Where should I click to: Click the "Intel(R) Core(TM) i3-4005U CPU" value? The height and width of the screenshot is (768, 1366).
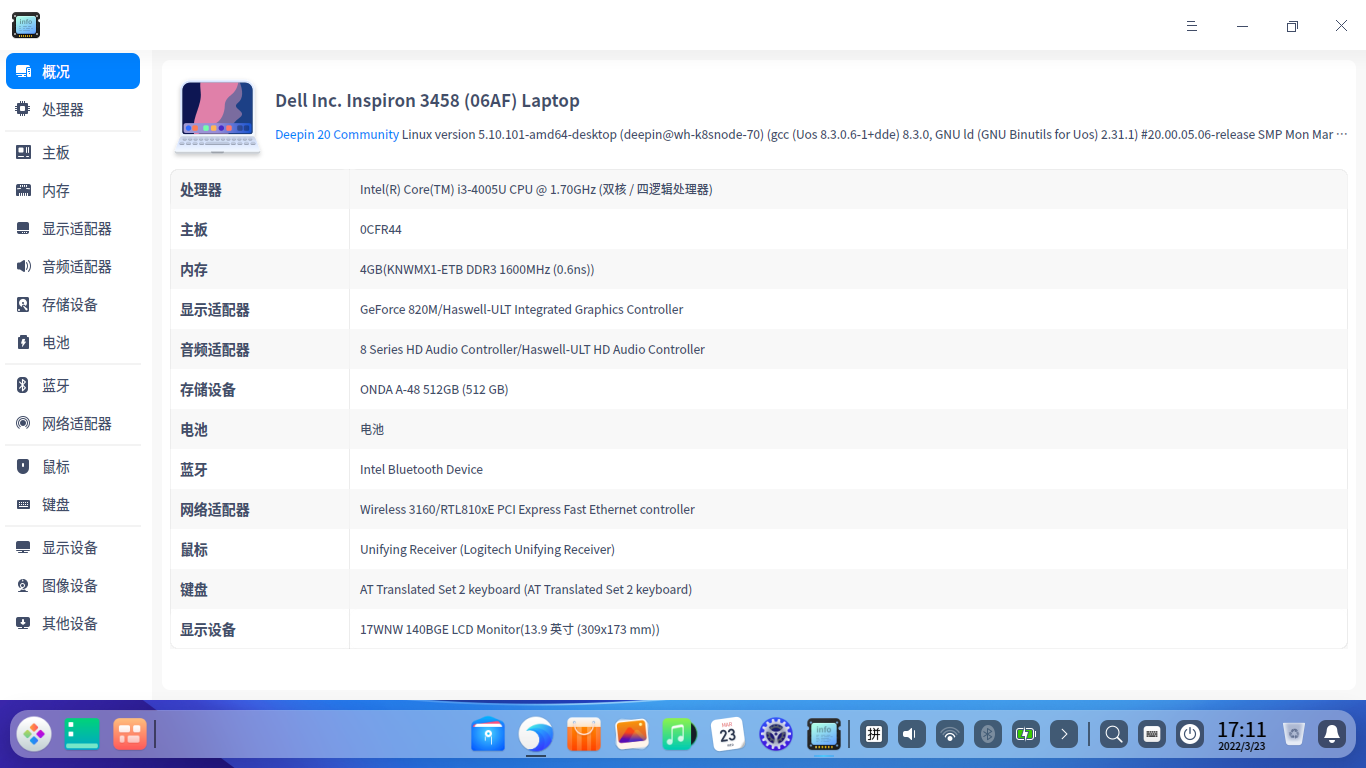coord(536,189)
